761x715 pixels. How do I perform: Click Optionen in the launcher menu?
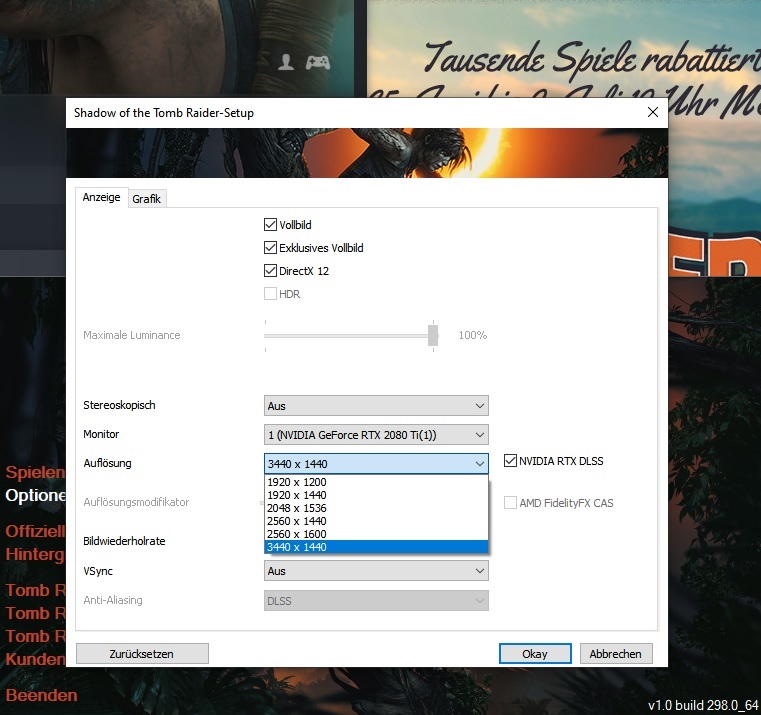(x=35, y=495)
